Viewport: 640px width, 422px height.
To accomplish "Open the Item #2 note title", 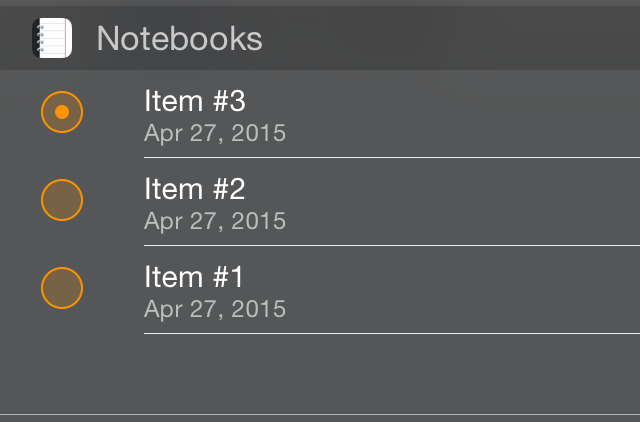I will point(195,189).
